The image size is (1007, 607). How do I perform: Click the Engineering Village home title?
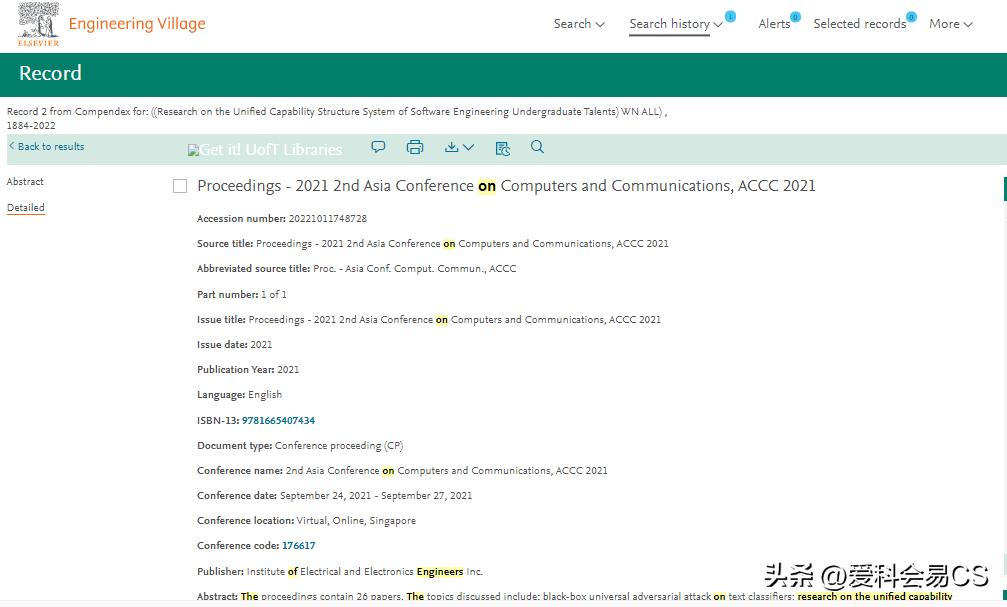pyautogui.click(x=137, y=24)
